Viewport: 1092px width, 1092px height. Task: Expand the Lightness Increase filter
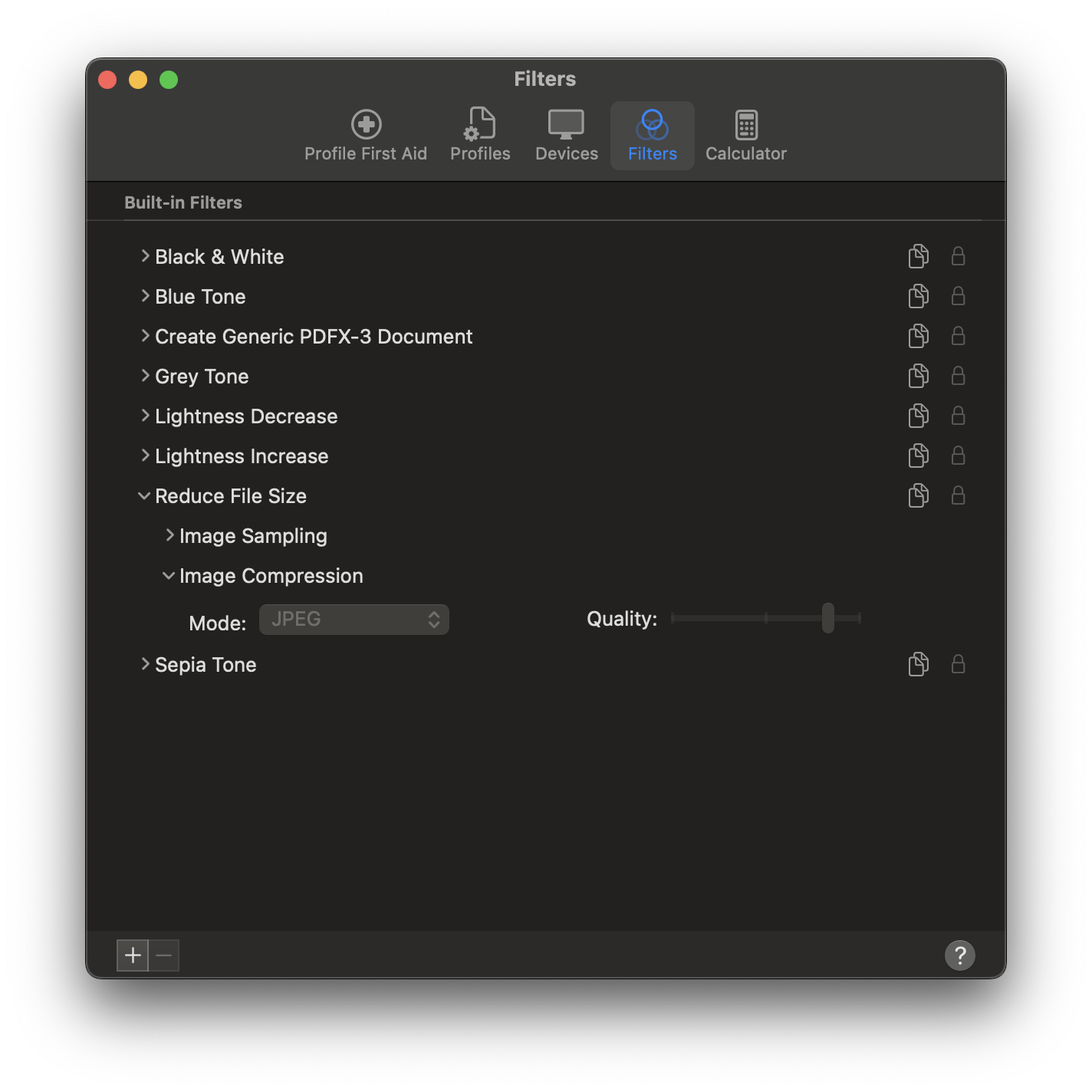[x=145, y=456]
